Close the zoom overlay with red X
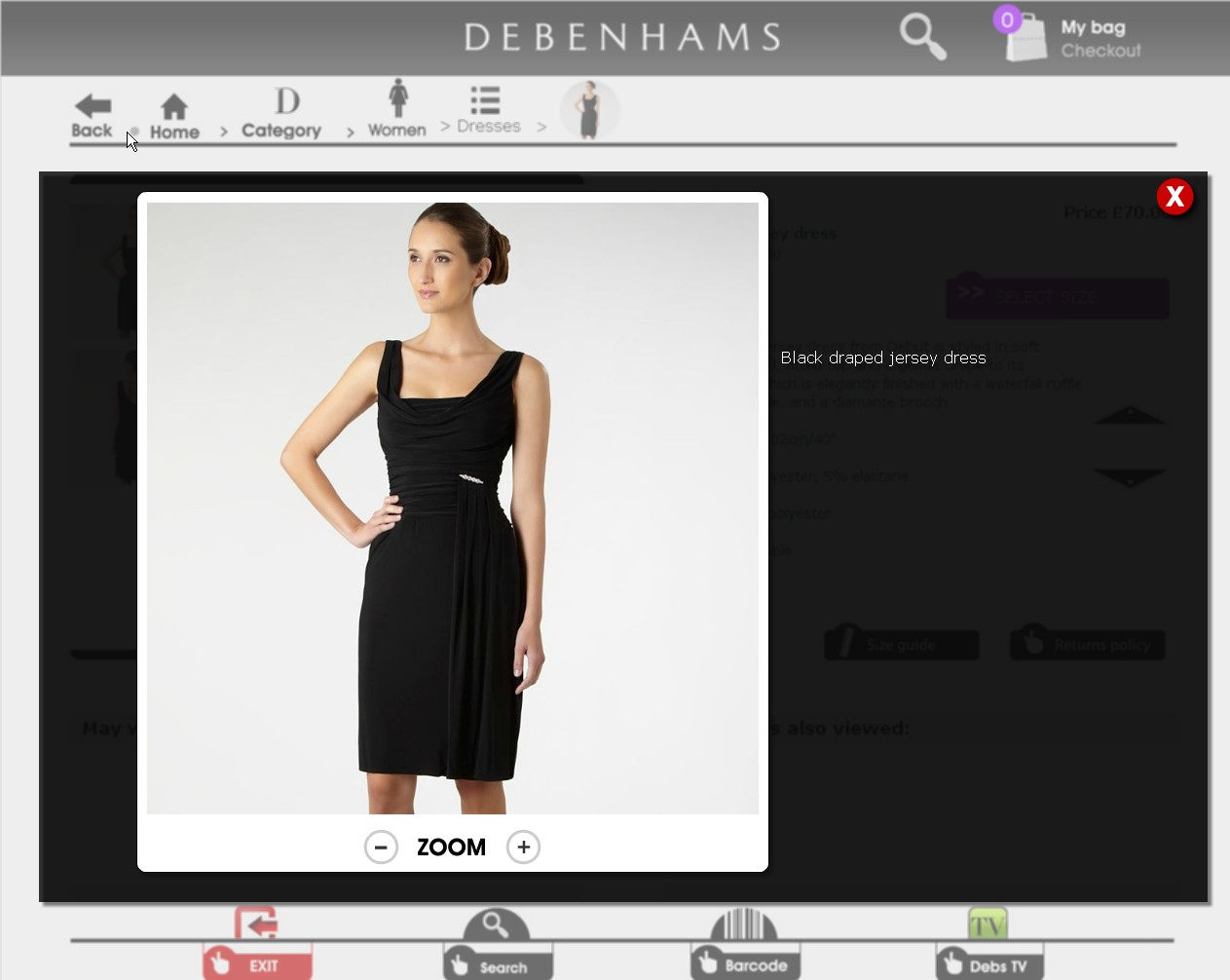This screenshot has width=1230, height=980. click(x=1174, y=197)
